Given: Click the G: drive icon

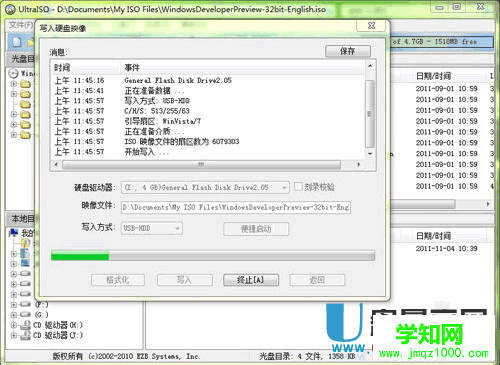Looking at the screenshot, I should [x=26, y=314].
